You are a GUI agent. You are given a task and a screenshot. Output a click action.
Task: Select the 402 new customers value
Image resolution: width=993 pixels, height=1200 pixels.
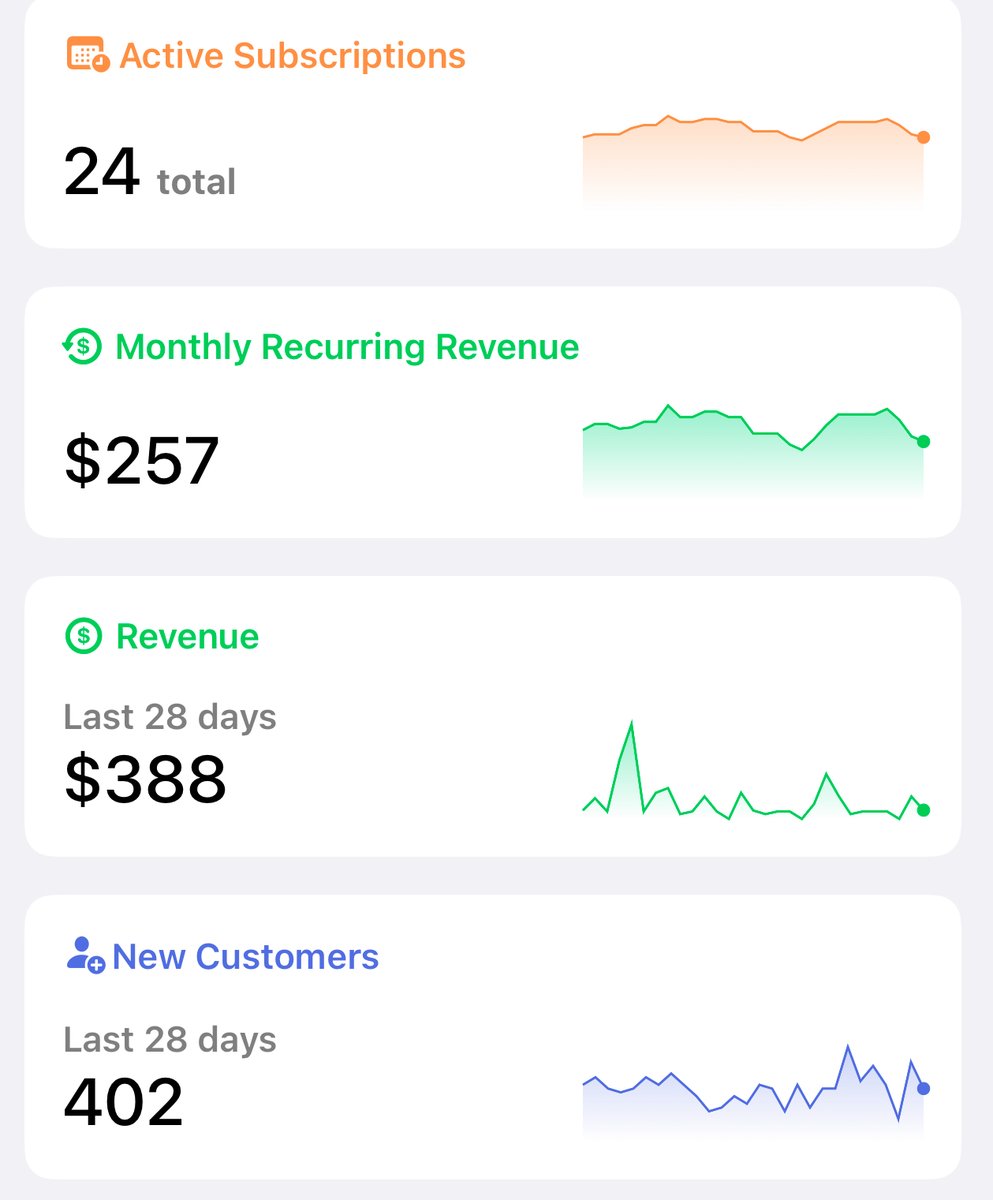point(124,1101)
